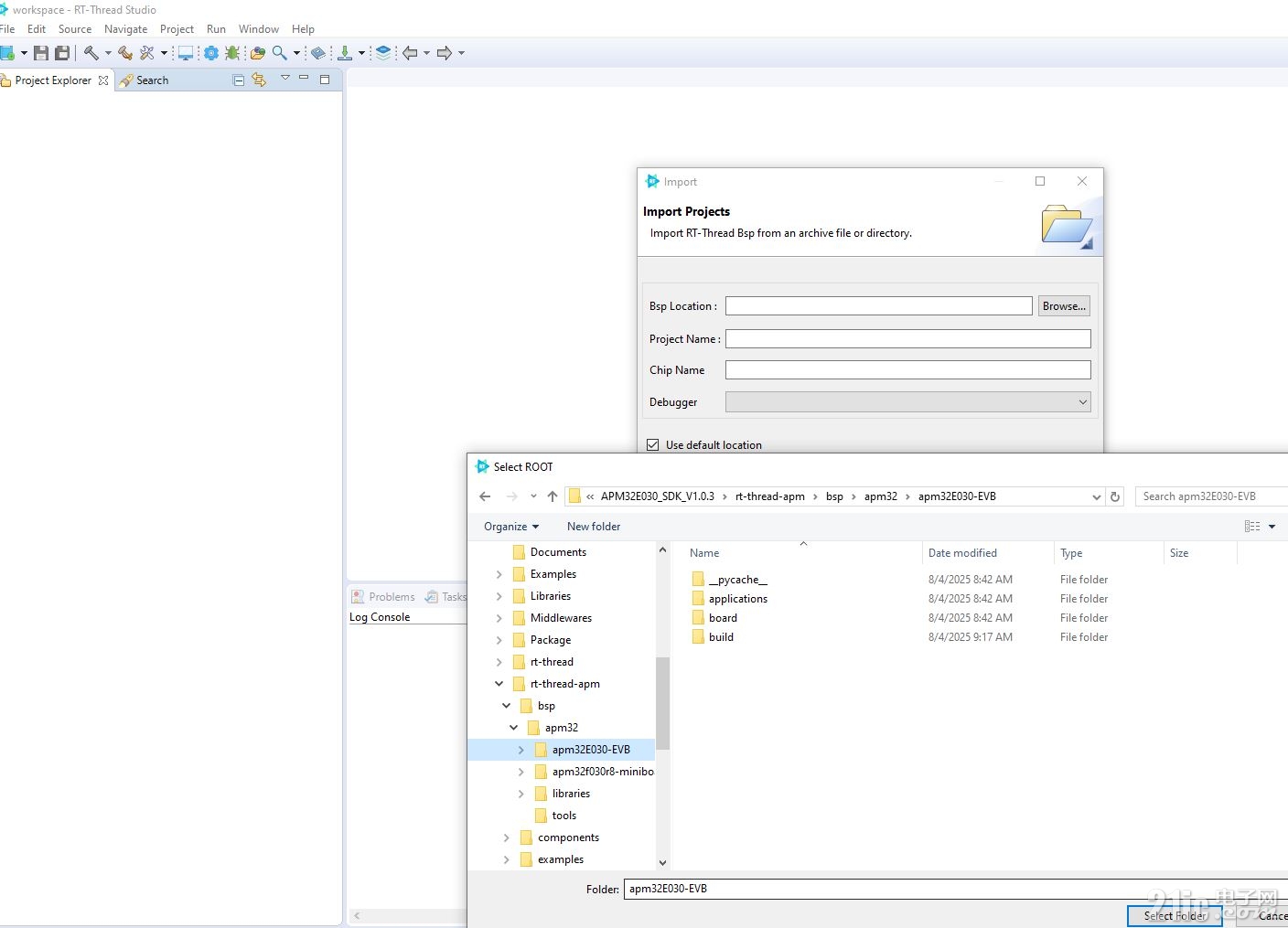1288x928 pixels.
Task: Toggle the Use default location checkbox
Action: (x=653, y=445)
